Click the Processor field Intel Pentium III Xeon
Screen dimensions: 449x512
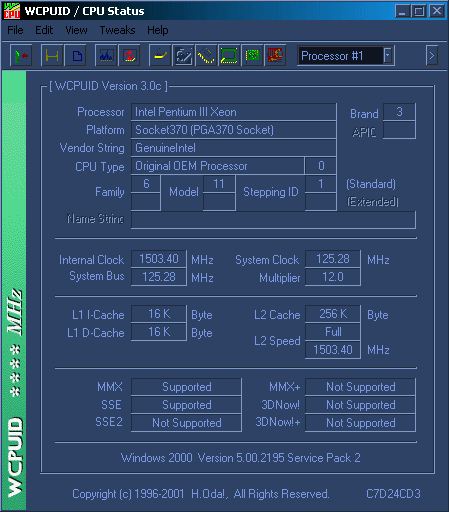233,112
